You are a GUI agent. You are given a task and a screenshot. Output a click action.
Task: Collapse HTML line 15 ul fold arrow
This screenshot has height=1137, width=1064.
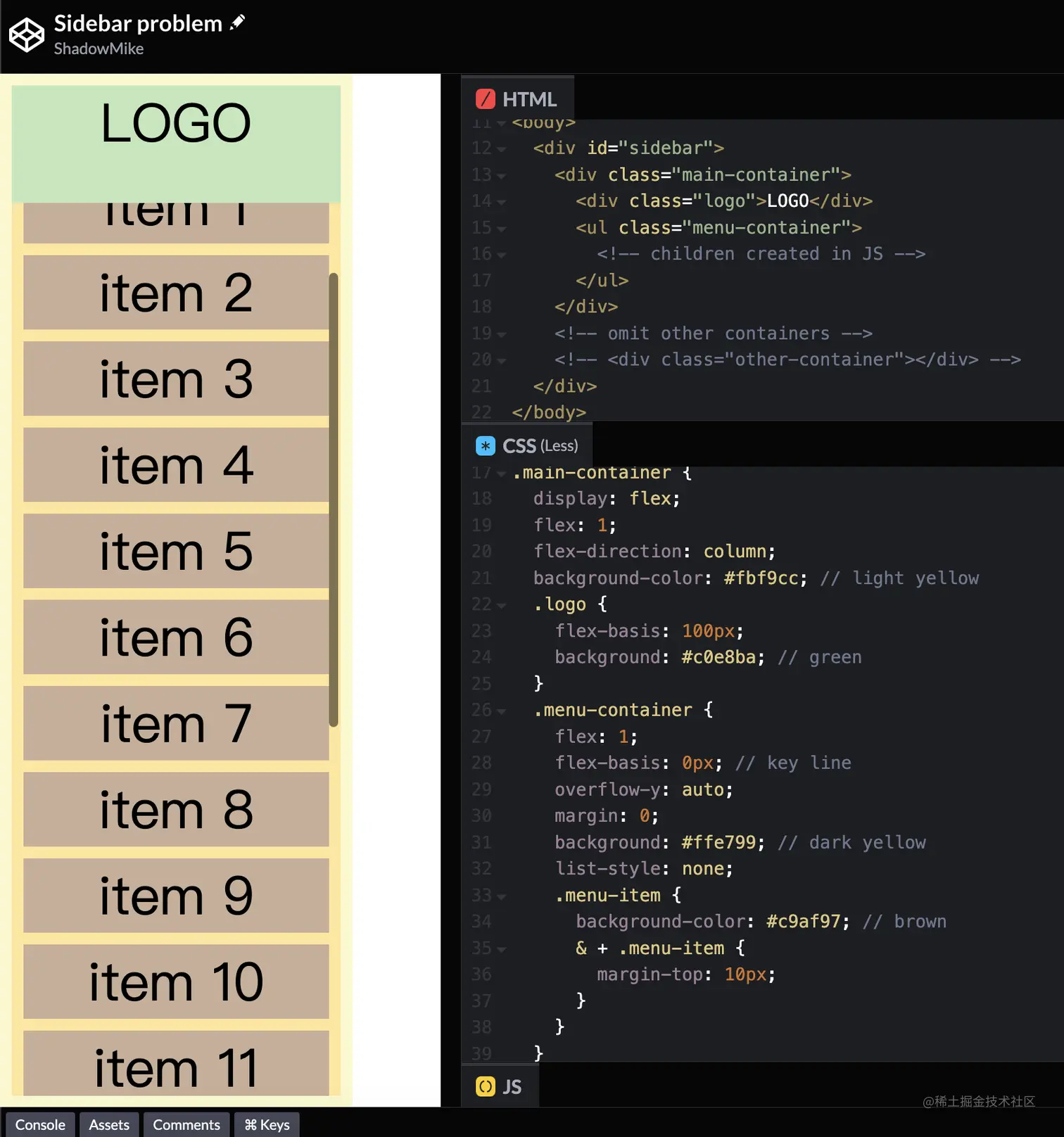coord(502,229)
